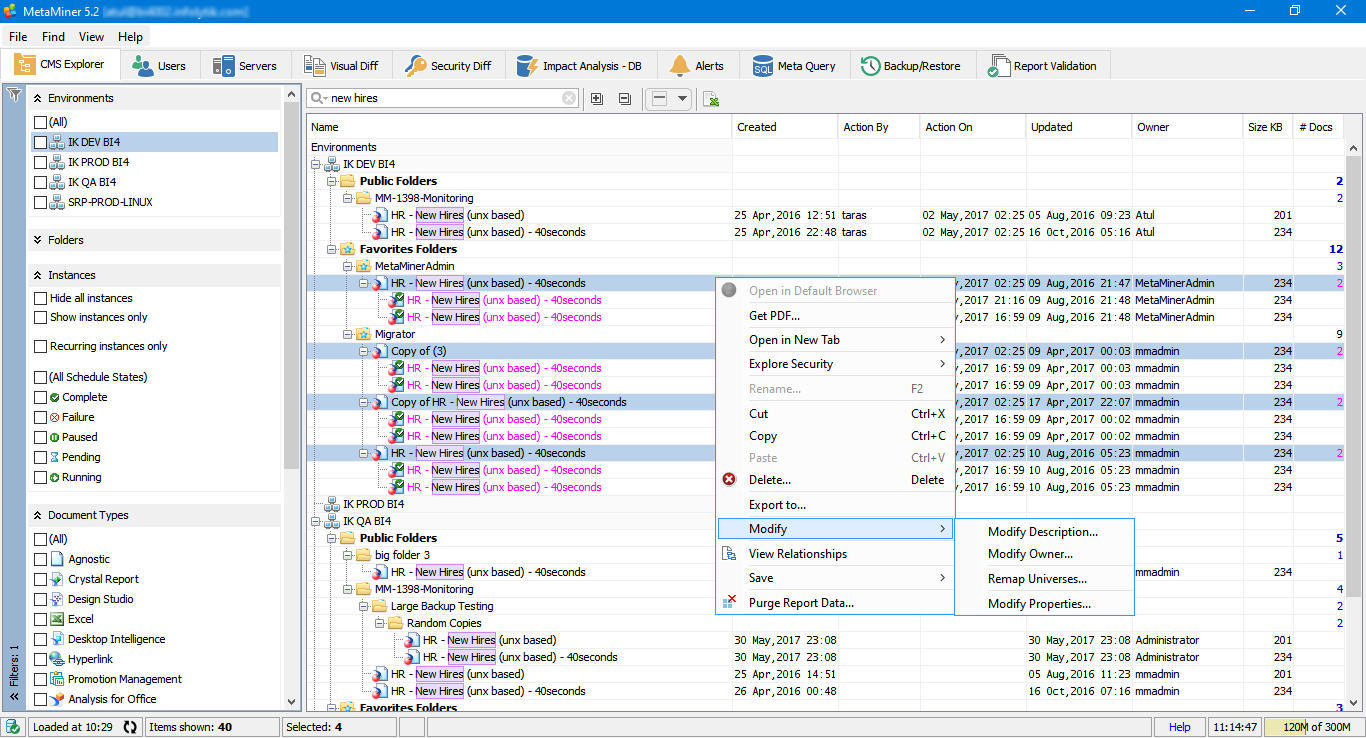This screenshot has width=1366, height=738.
Task: Switch to the Visual Diff tab
Action: pyautogui.click(x=341, y=66)
